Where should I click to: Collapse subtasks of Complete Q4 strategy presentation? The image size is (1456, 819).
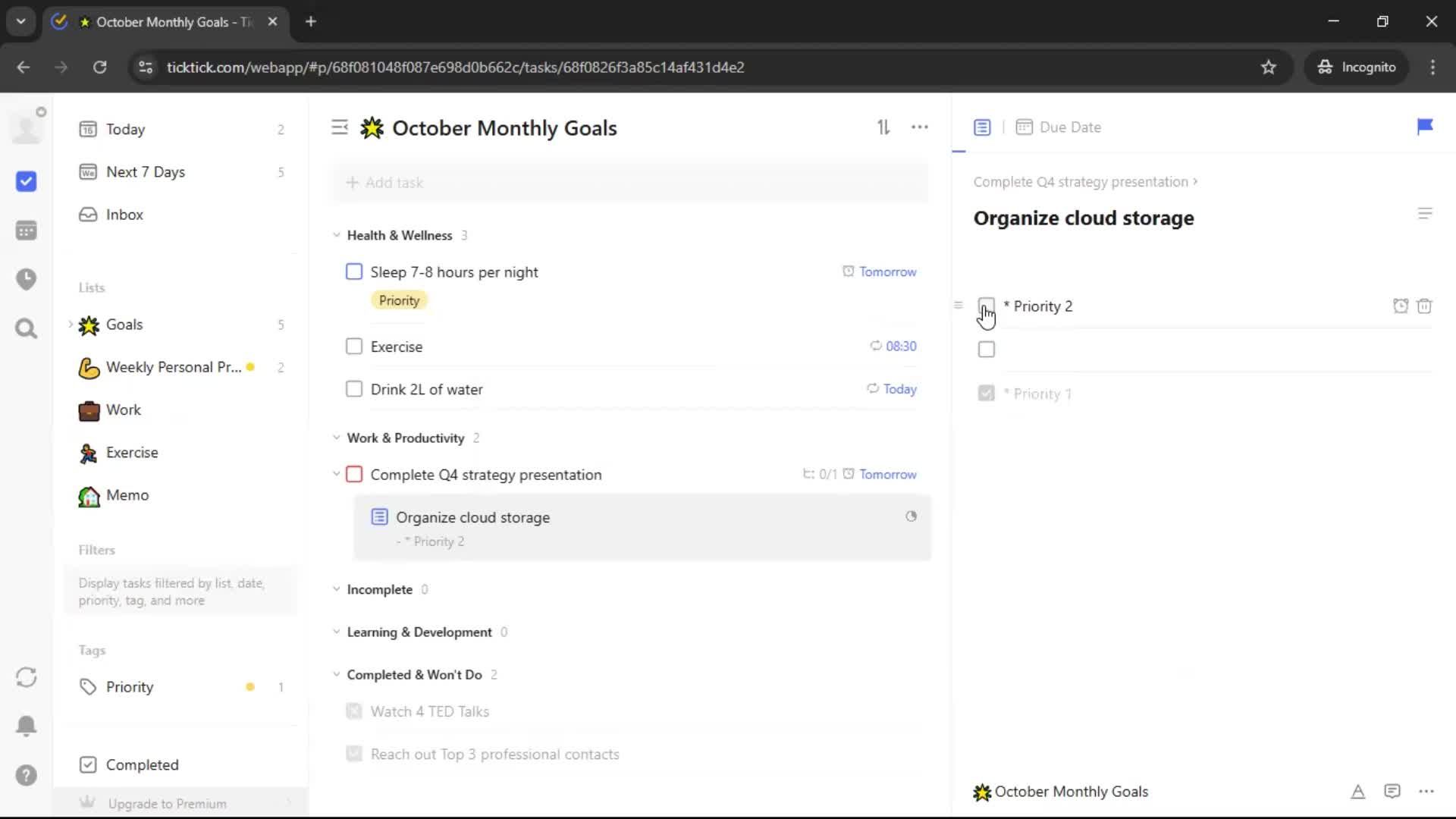[x=337, y=474]
